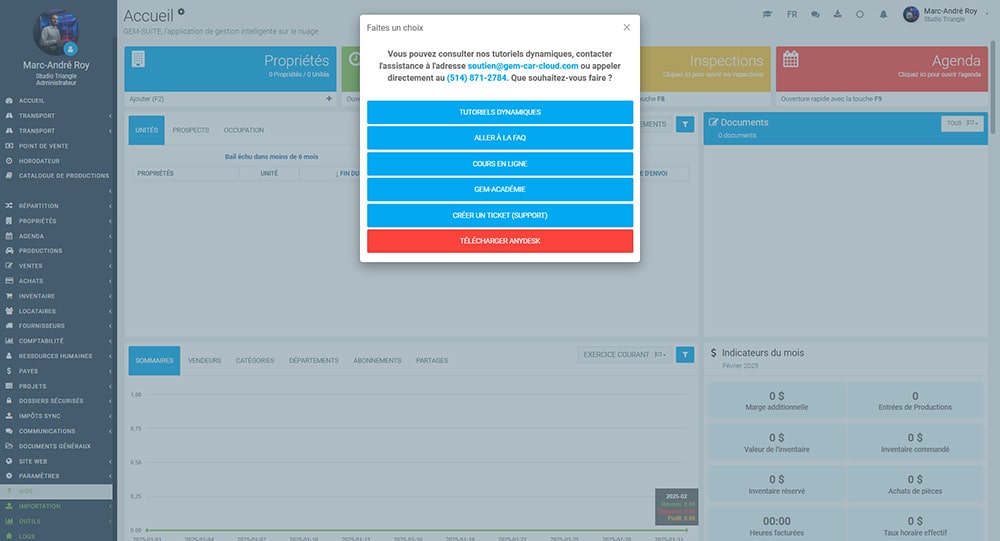The height and width of the screenshot is (541, 1000).
Task: Select the Prospects tab
Action: coord(190,130)
